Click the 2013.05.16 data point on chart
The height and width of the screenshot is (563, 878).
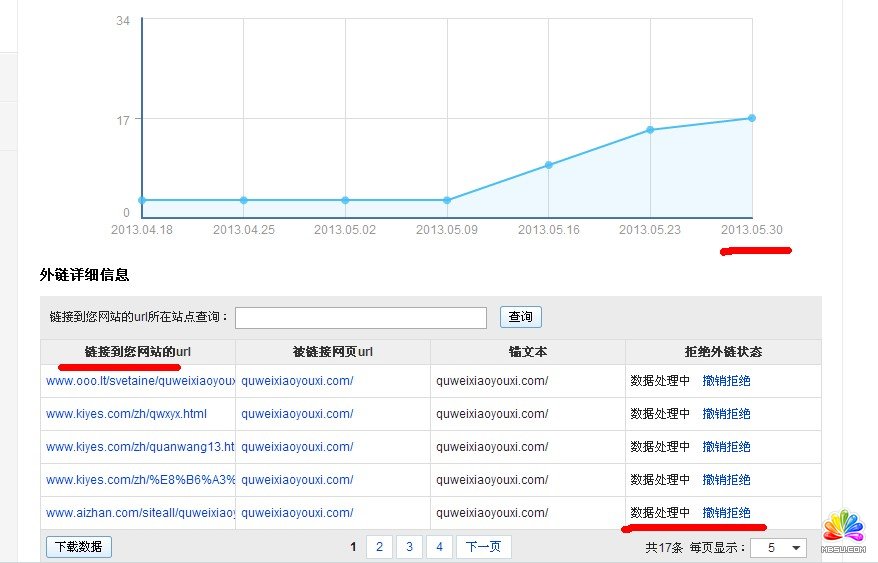tap(548, 165)
